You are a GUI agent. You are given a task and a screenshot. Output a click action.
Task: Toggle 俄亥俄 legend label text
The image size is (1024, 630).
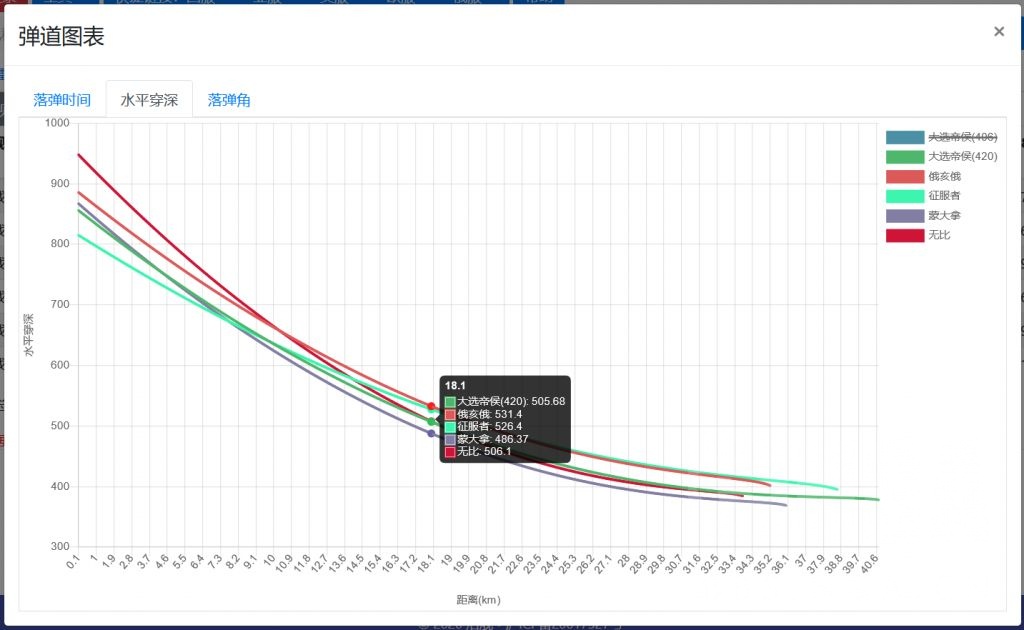944,176
